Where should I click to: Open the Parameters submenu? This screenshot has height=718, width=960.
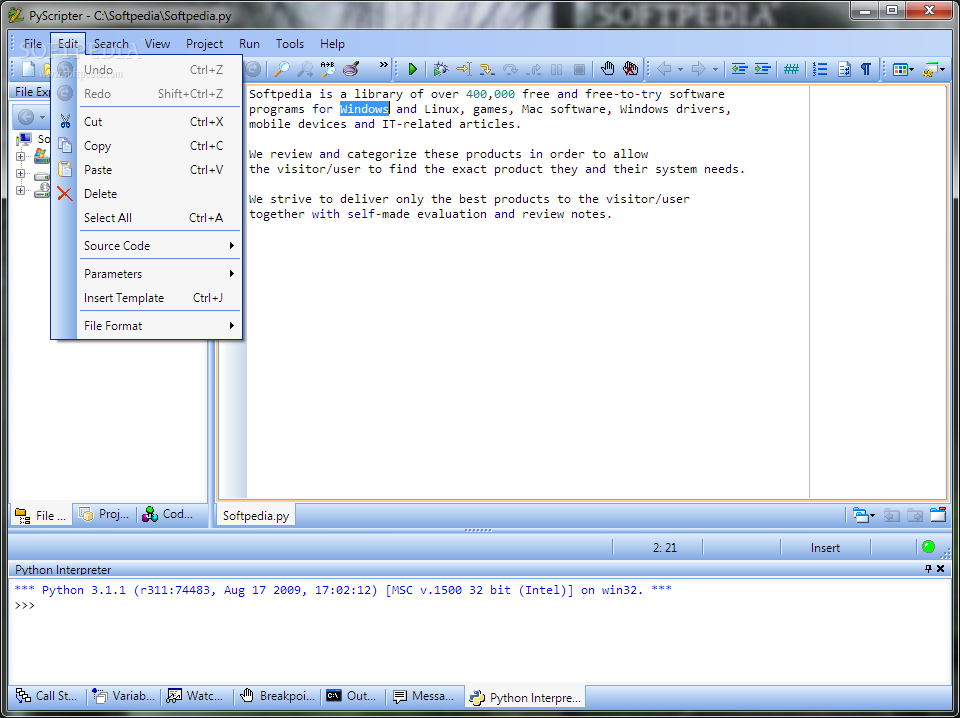click(160, 274)
